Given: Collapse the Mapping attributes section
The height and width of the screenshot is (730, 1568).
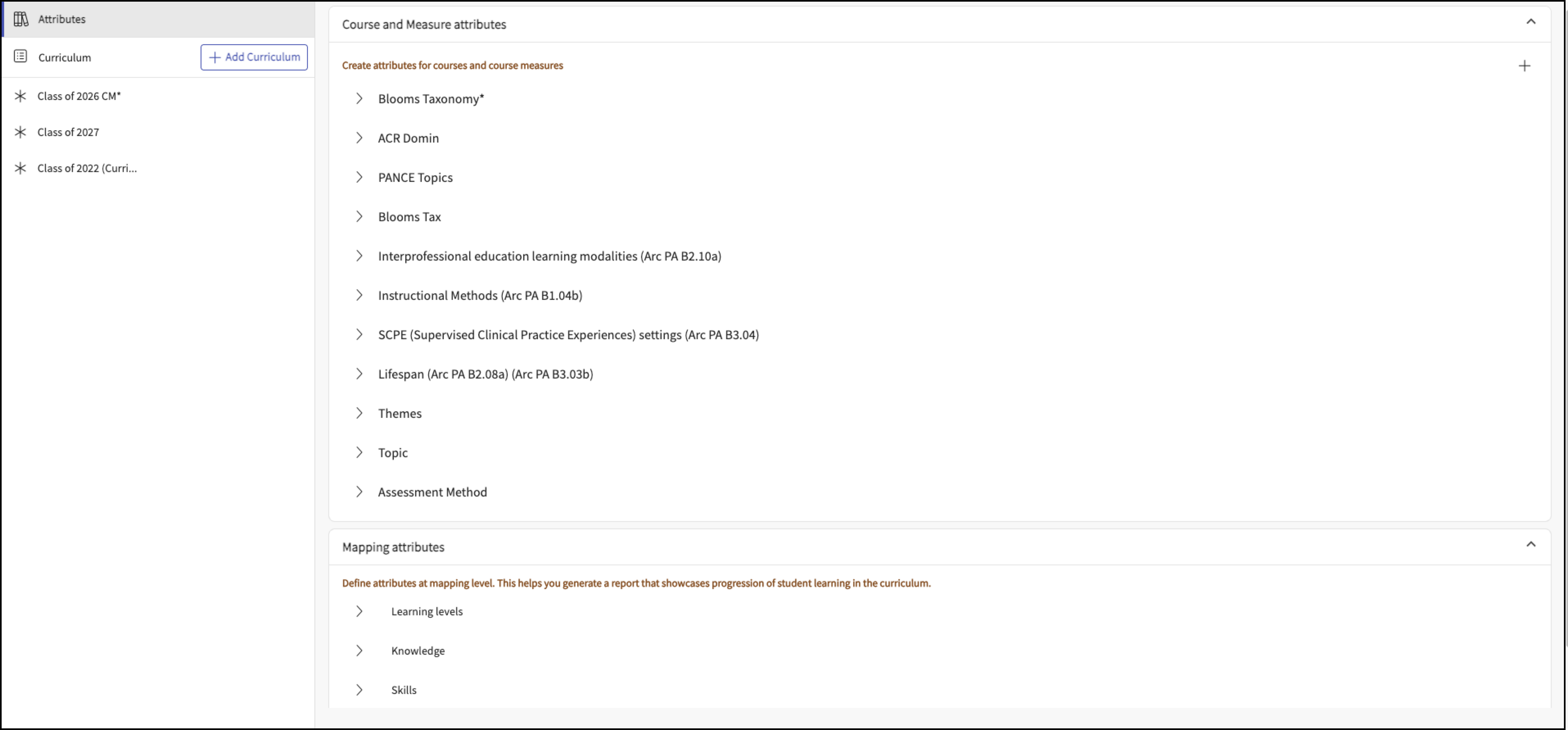Looking at the screenshot, I should [x=1531, y=544].
